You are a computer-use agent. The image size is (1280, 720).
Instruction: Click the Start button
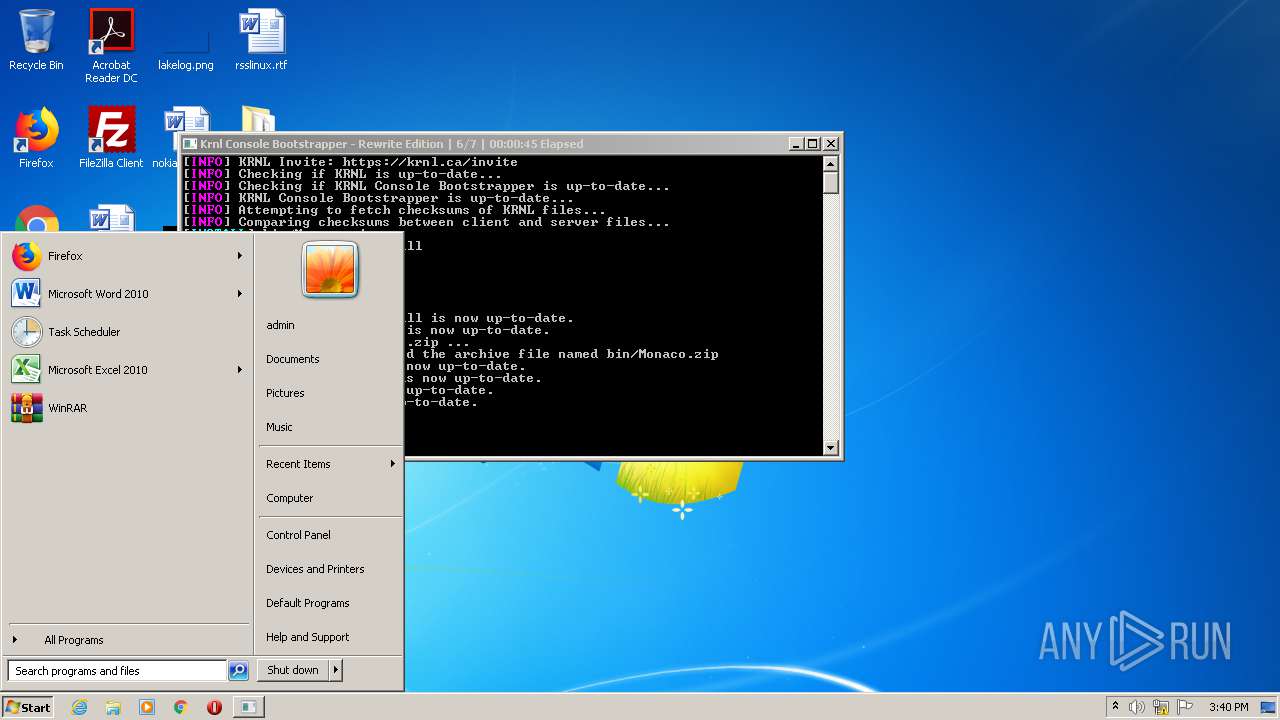[x=28, y=707]
